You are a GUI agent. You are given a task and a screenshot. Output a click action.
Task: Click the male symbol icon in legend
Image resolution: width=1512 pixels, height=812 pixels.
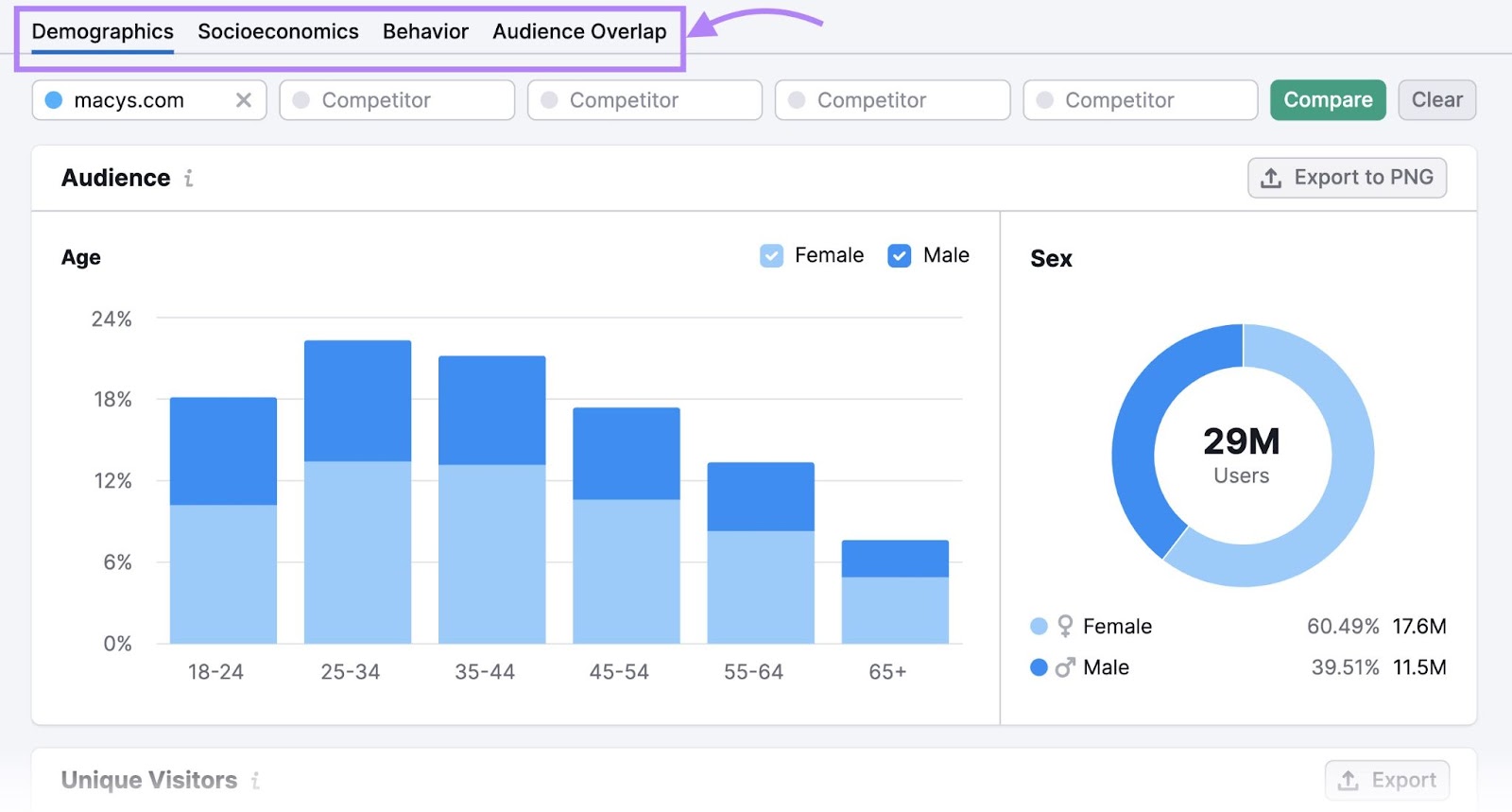(1065, 667)
